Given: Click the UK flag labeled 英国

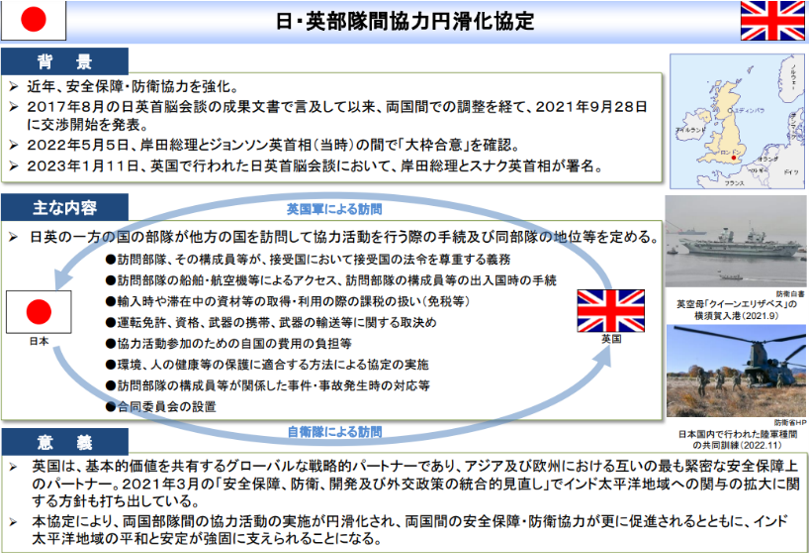Looking at the screenshot, I should point(611,311).
